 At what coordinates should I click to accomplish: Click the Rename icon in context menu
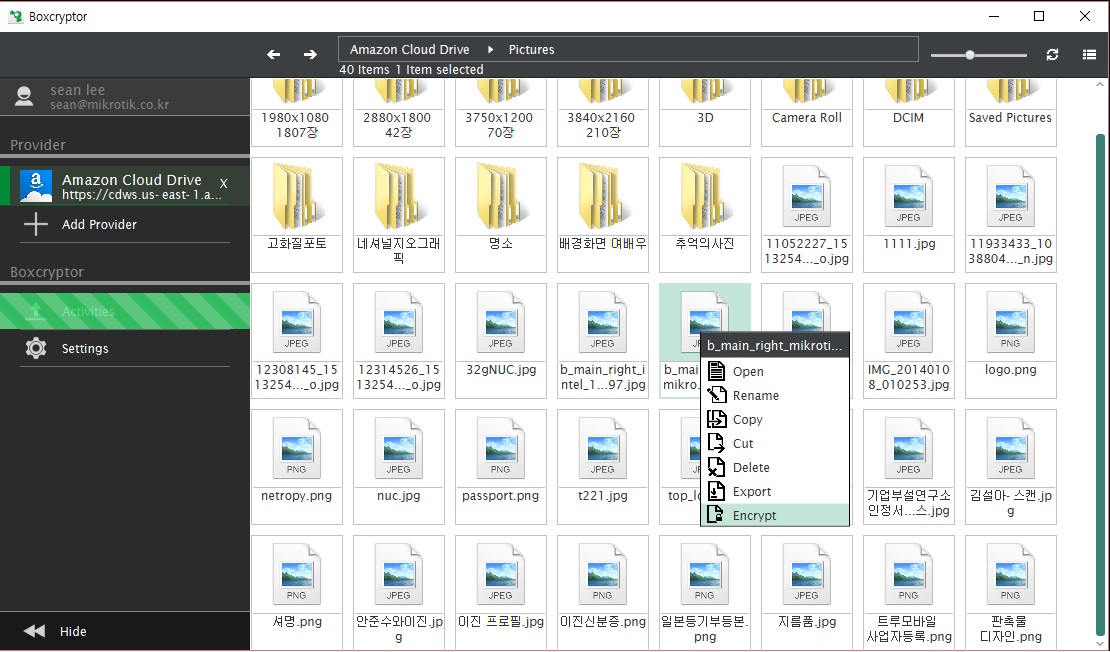[716, 395]
